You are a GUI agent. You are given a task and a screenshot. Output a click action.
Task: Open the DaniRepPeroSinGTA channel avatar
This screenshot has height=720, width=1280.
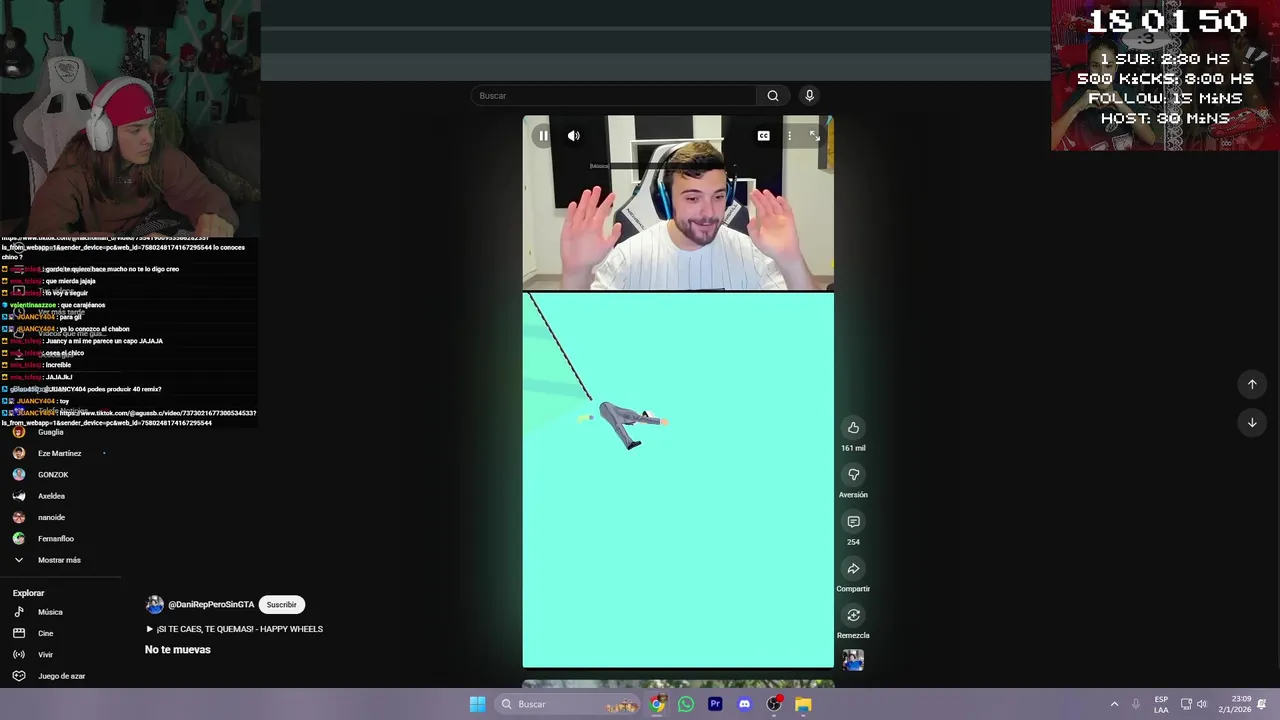pyautogui.click(x=154, y=605)
